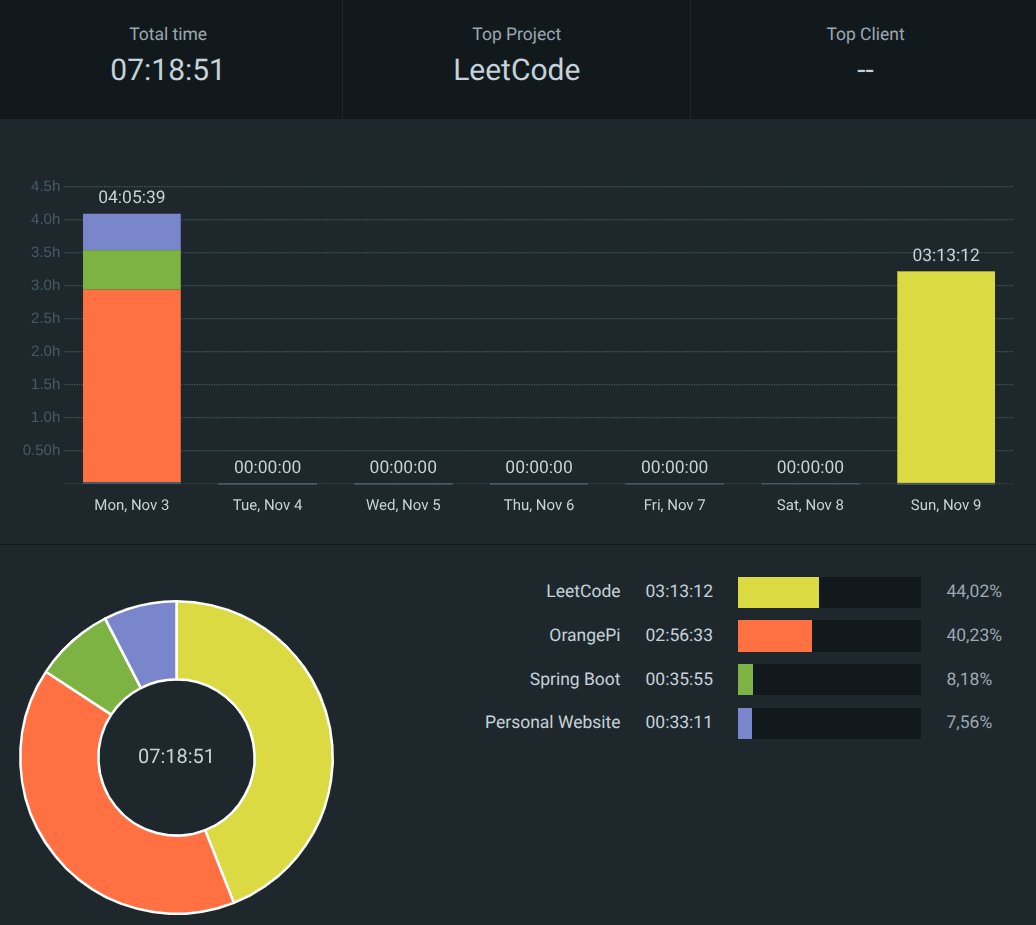Click the orange OrangePi segment in Monday's bar
This screenshot has height=925, width=1036.
[x=131, y=385]
